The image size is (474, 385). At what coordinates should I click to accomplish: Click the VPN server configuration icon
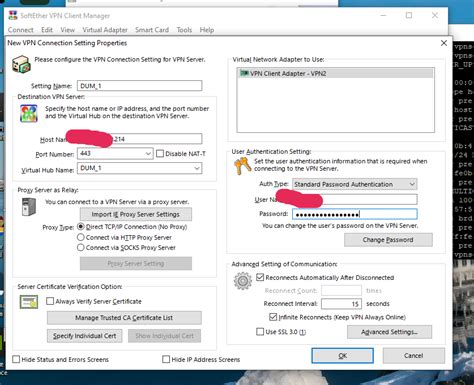pyautogui.click(x=21, y=64)
